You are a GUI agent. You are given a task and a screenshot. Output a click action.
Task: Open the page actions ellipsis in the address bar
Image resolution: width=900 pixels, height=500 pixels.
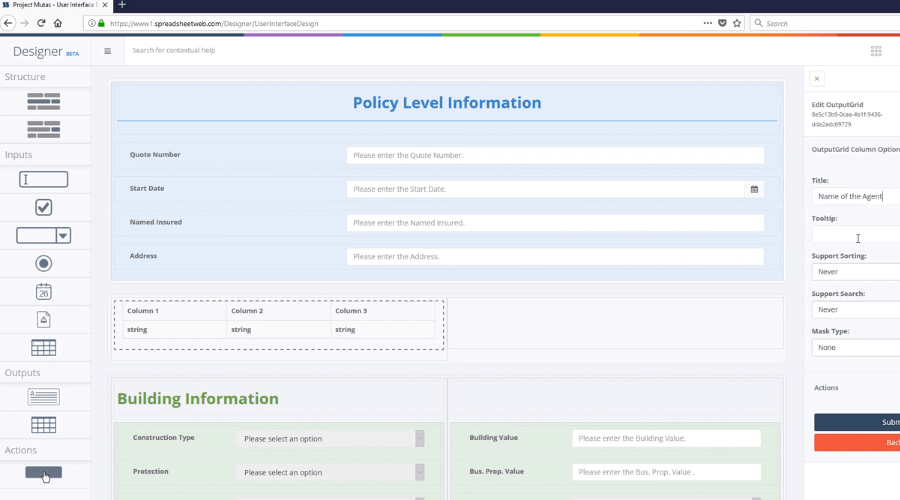(708, 23)
